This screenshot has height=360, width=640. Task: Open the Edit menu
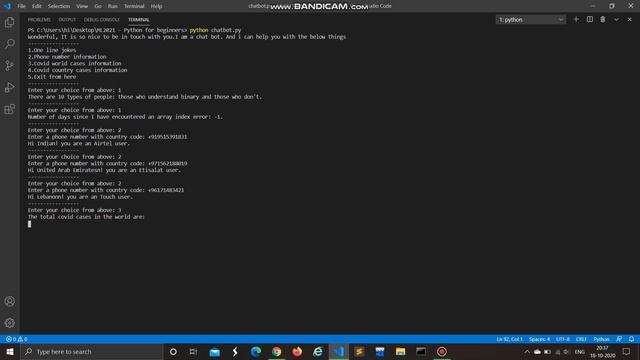[x=37, y=6]
